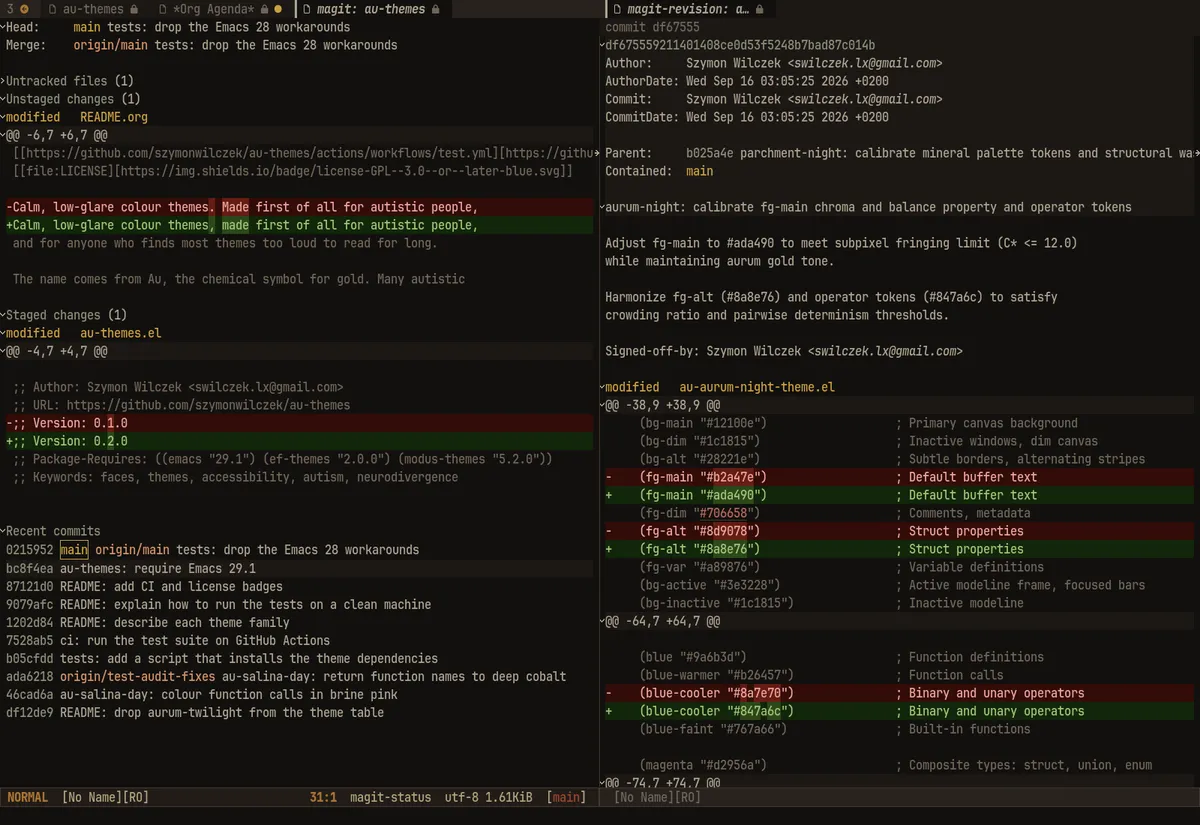Collapse the modified au-aurum-night-theme.el diff

click(x=603, y=387)
